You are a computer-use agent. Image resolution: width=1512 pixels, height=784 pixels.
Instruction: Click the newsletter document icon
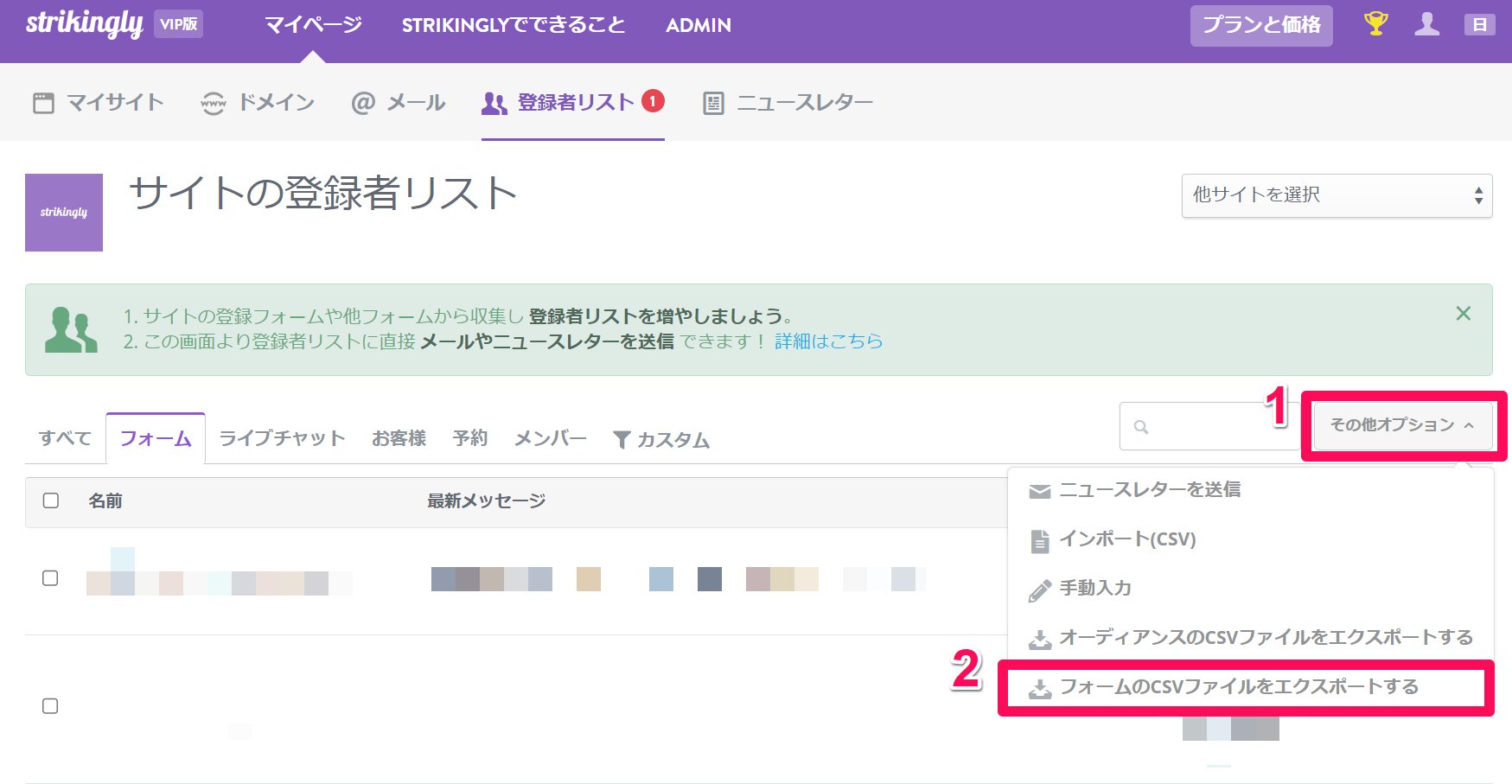tap(713, 104)
